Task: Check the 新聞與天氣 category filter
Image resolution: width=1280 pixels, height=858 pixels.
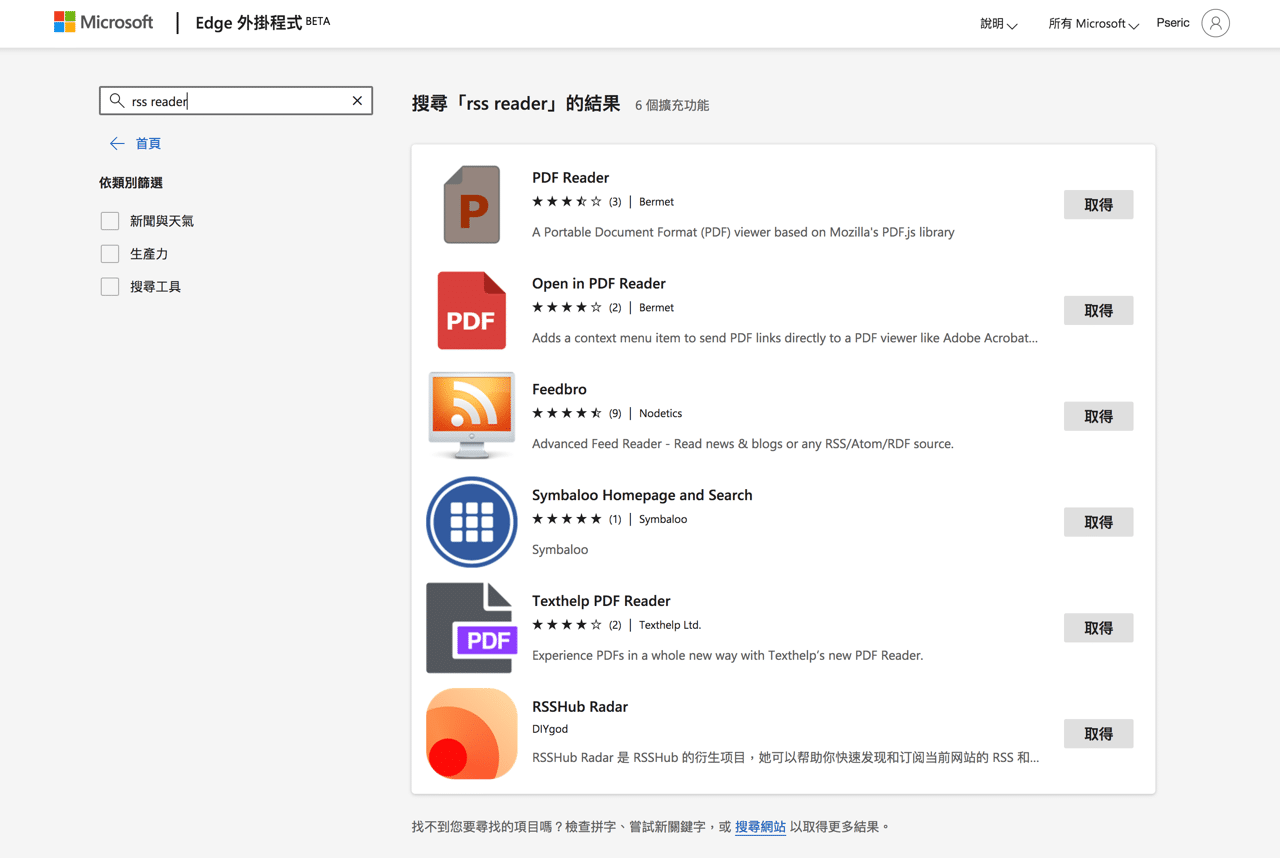Action: [x=110, y=221]
